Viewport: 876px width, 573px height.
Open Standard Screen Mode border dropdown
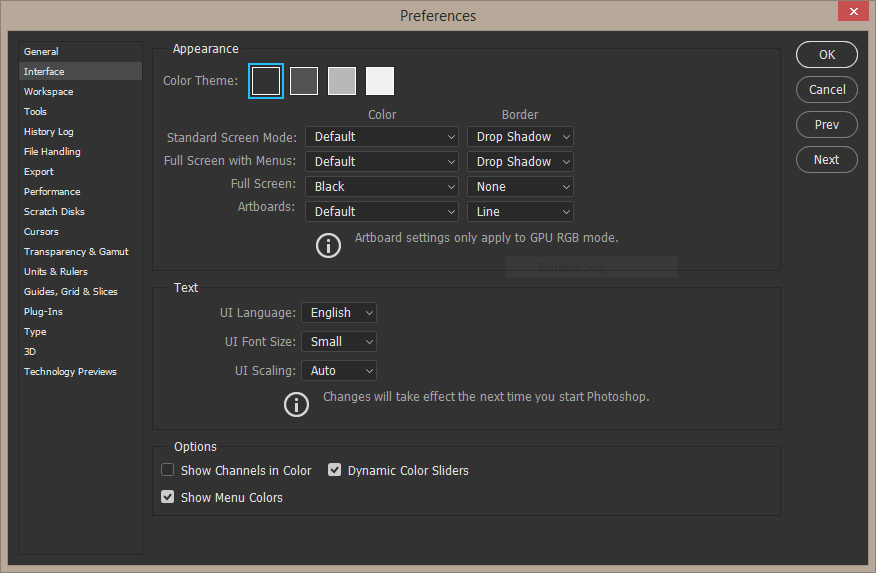point(521,137)
